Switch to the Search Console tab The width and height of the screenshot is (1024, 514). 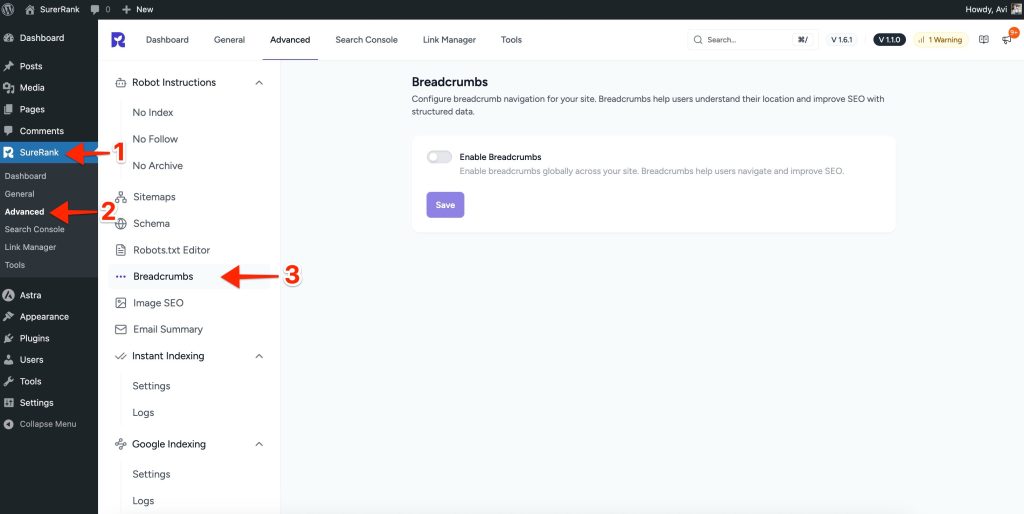pos(366,40)
